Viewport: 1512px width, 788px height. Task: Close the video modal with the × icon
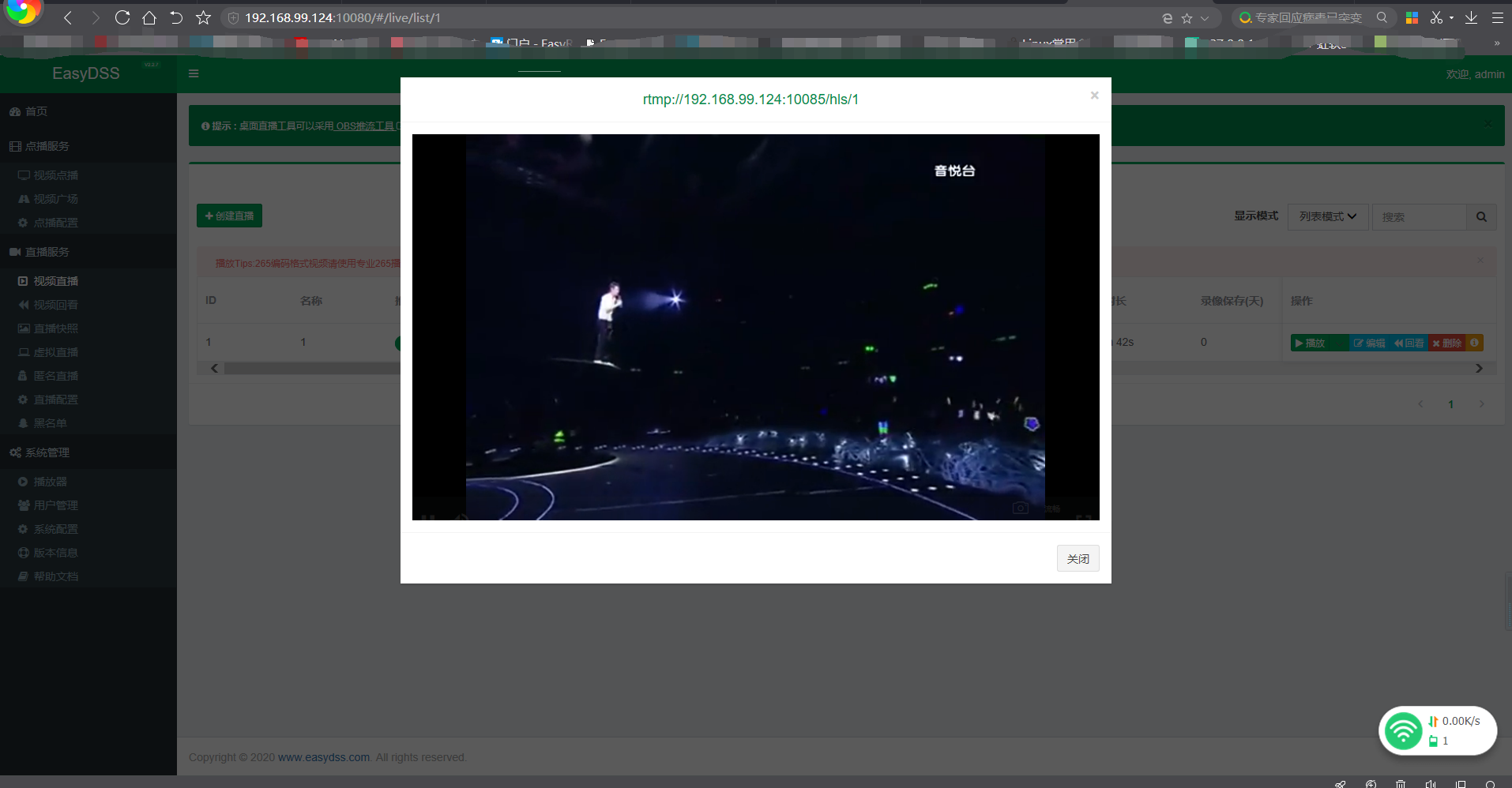tap(1094, 96)
